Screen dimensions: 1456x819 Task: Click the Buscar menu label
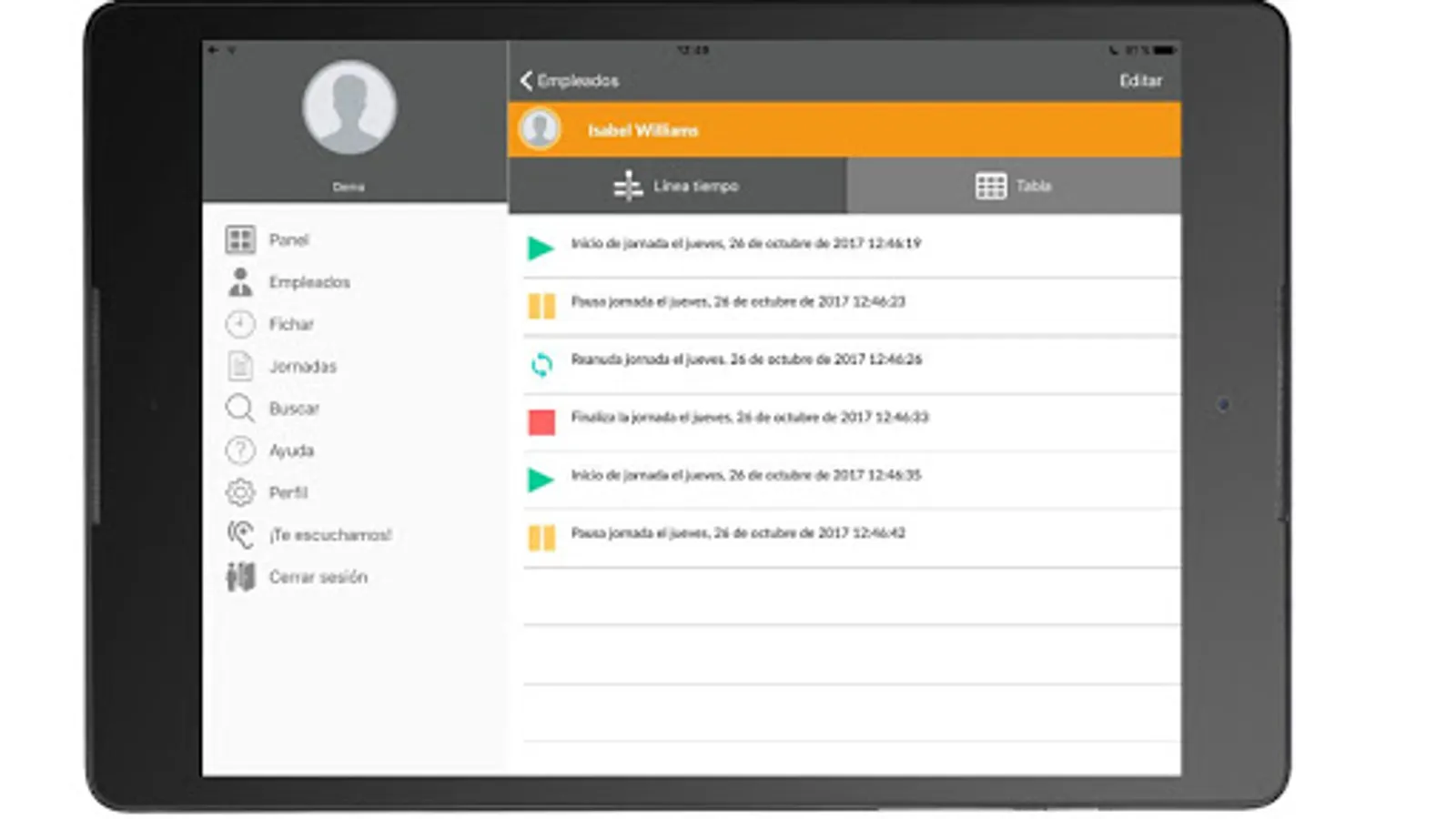tap(294, 409)
